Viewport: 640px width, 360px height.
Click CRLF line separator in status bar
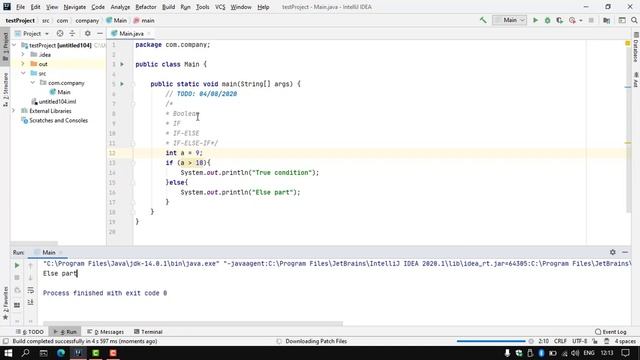click(560, 341)
